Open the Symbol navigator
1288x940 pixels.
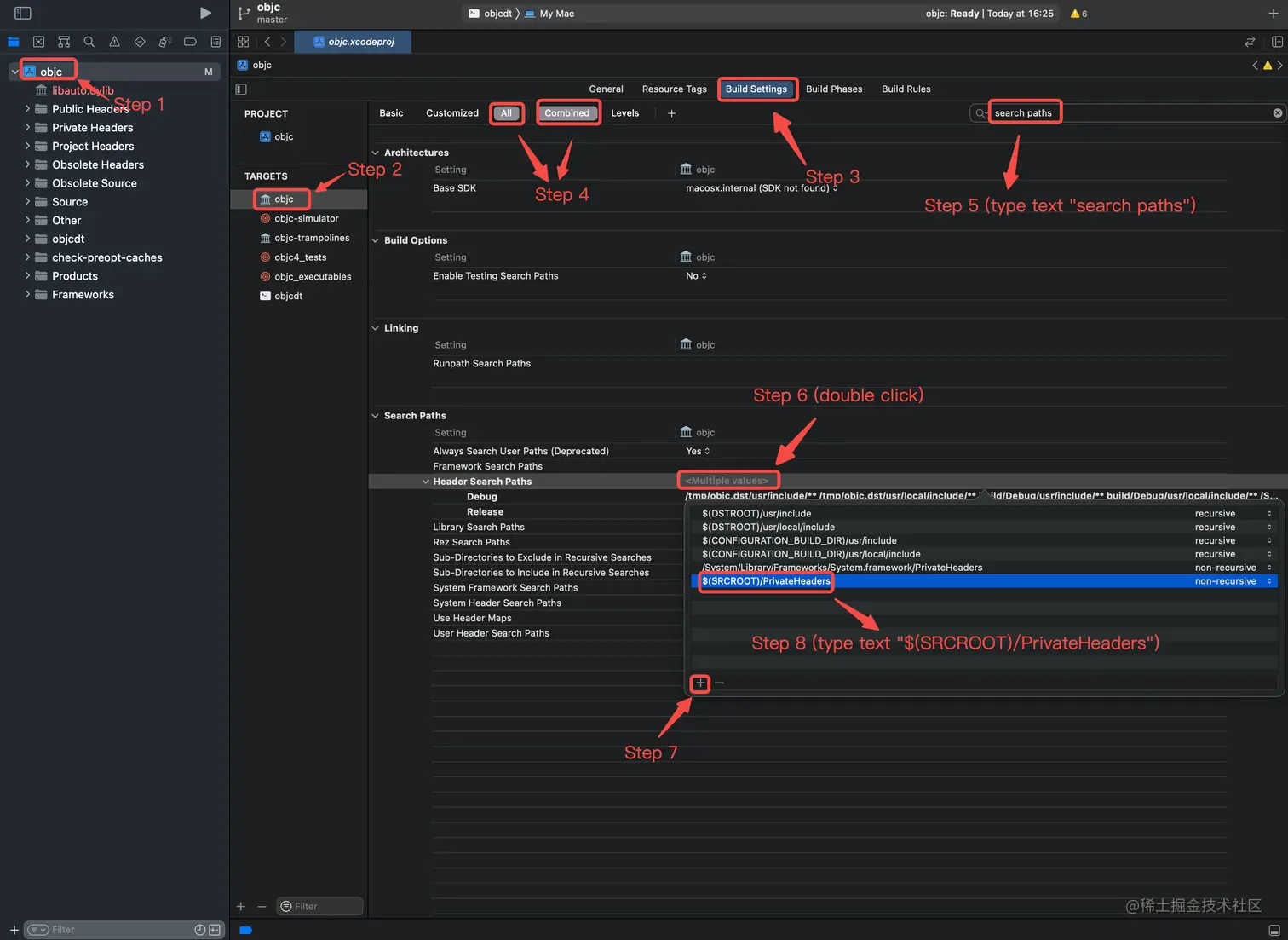coord(64,42)
